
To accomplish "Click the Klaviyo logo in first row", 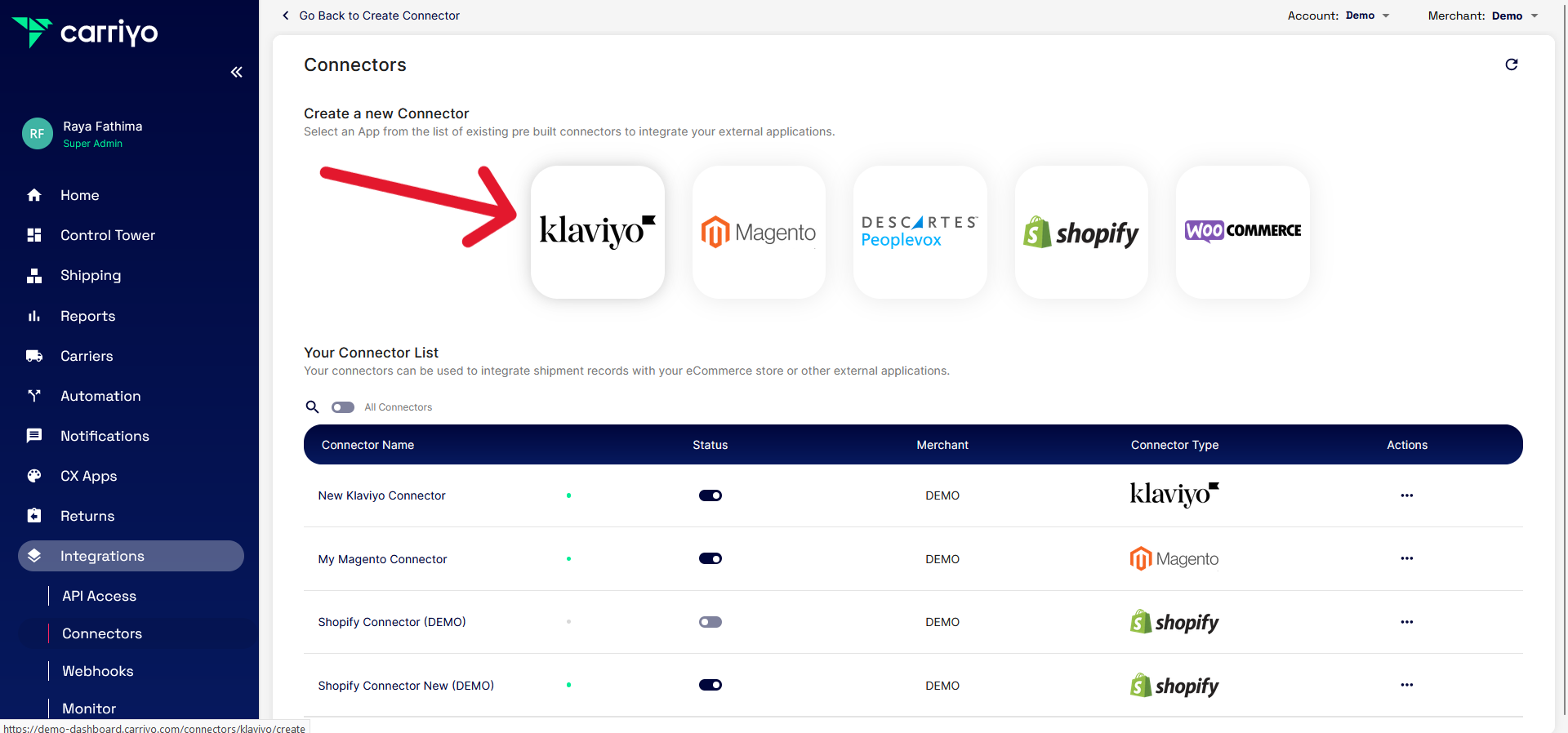I will point(1174,495).
